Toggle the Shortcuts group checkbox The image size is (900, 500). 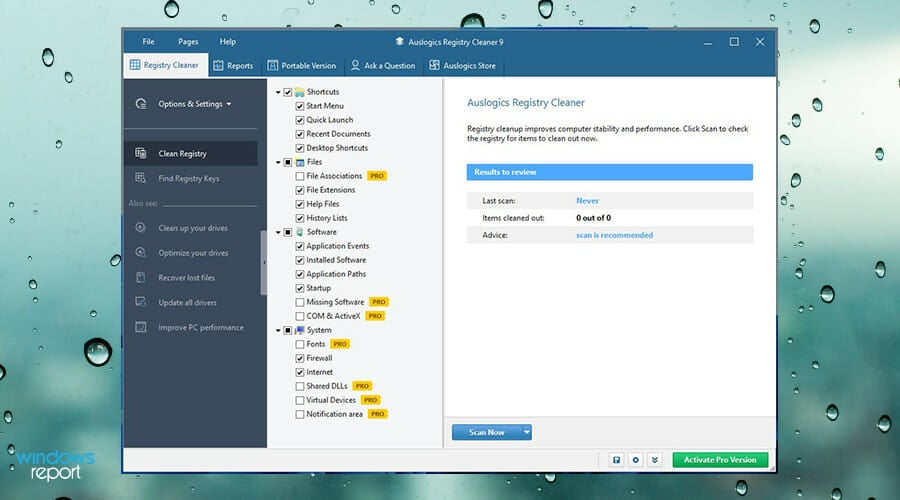click(288, 92)
